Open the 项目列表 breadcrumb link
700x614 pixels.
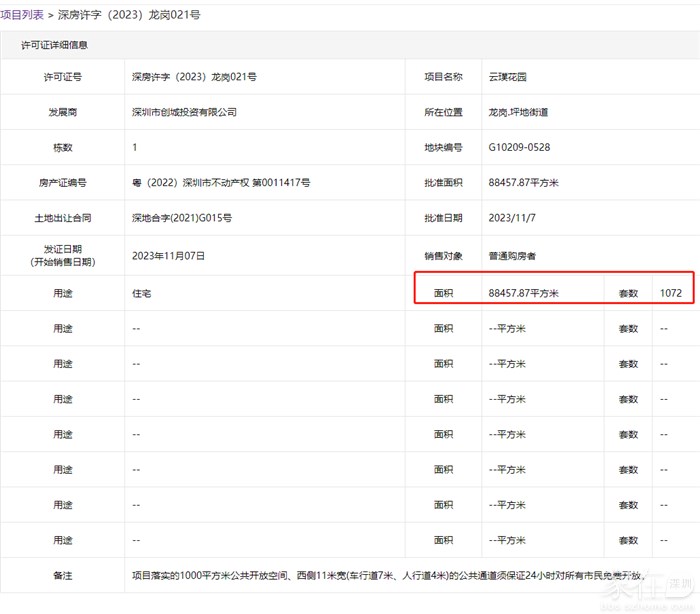[x=22, y=15]
